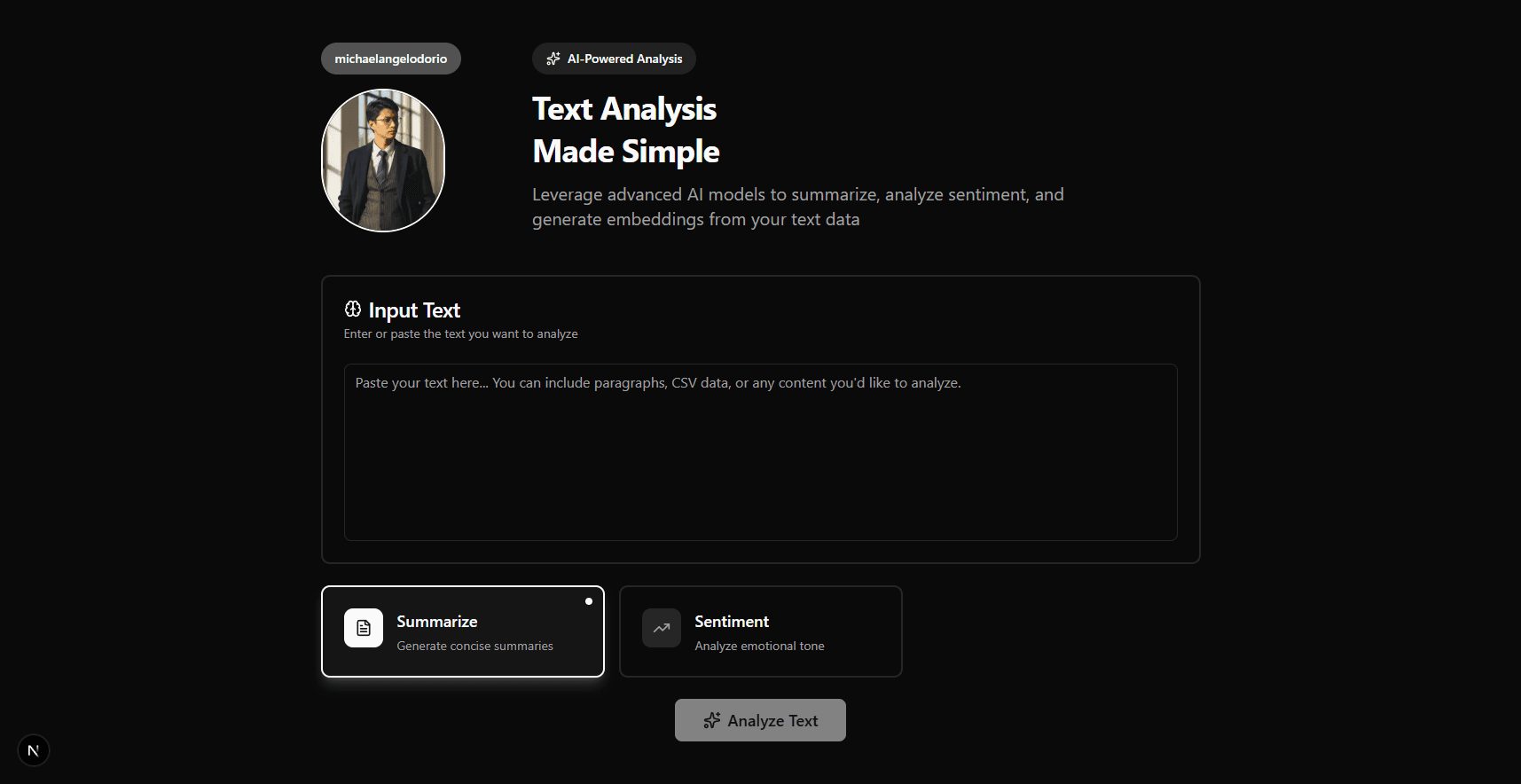Click the brain icon next to Input Text

click(352, 309)
